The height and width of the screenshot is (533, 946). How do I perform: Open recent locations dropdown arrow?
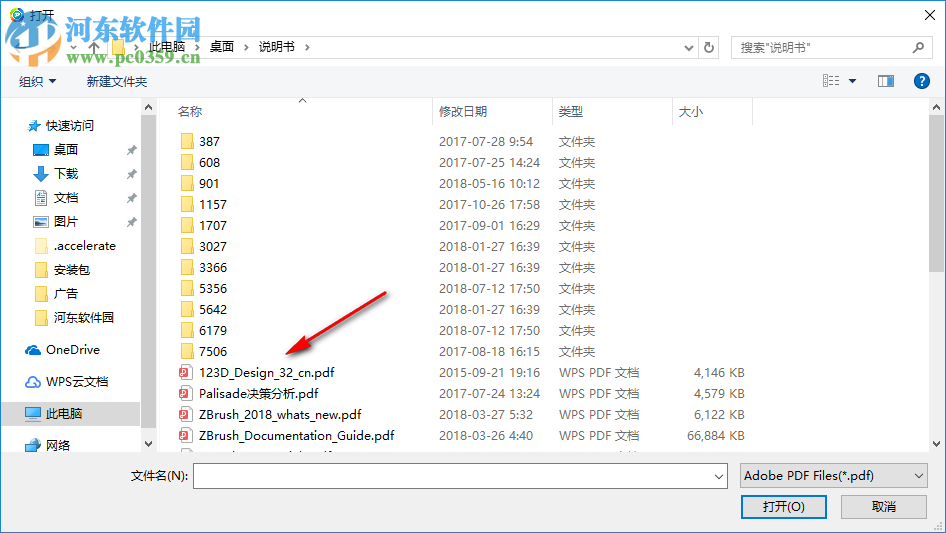coord(74,47)
